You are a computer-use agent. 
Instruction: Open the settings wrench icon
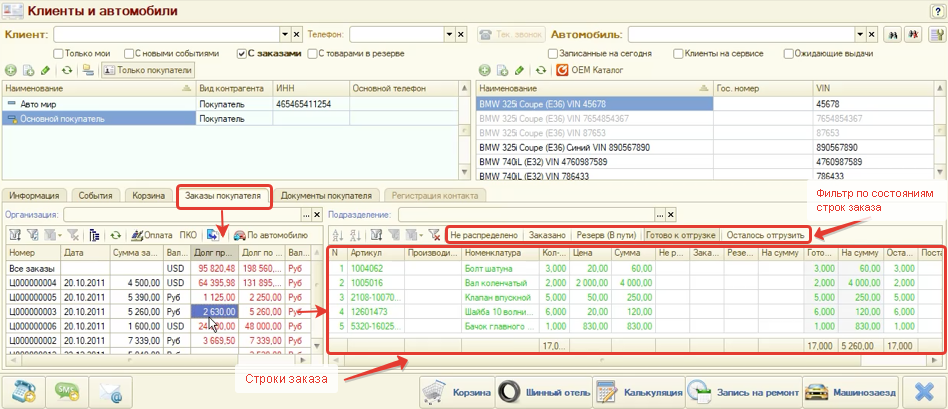pos(935,34)
